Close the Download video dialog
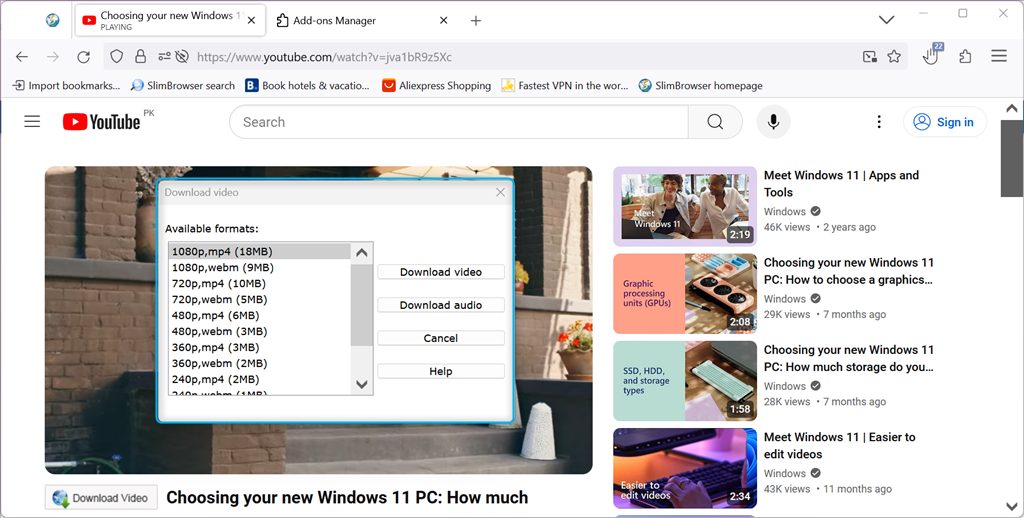Screen dimensions: 1024x518 (x=500, y=192)
